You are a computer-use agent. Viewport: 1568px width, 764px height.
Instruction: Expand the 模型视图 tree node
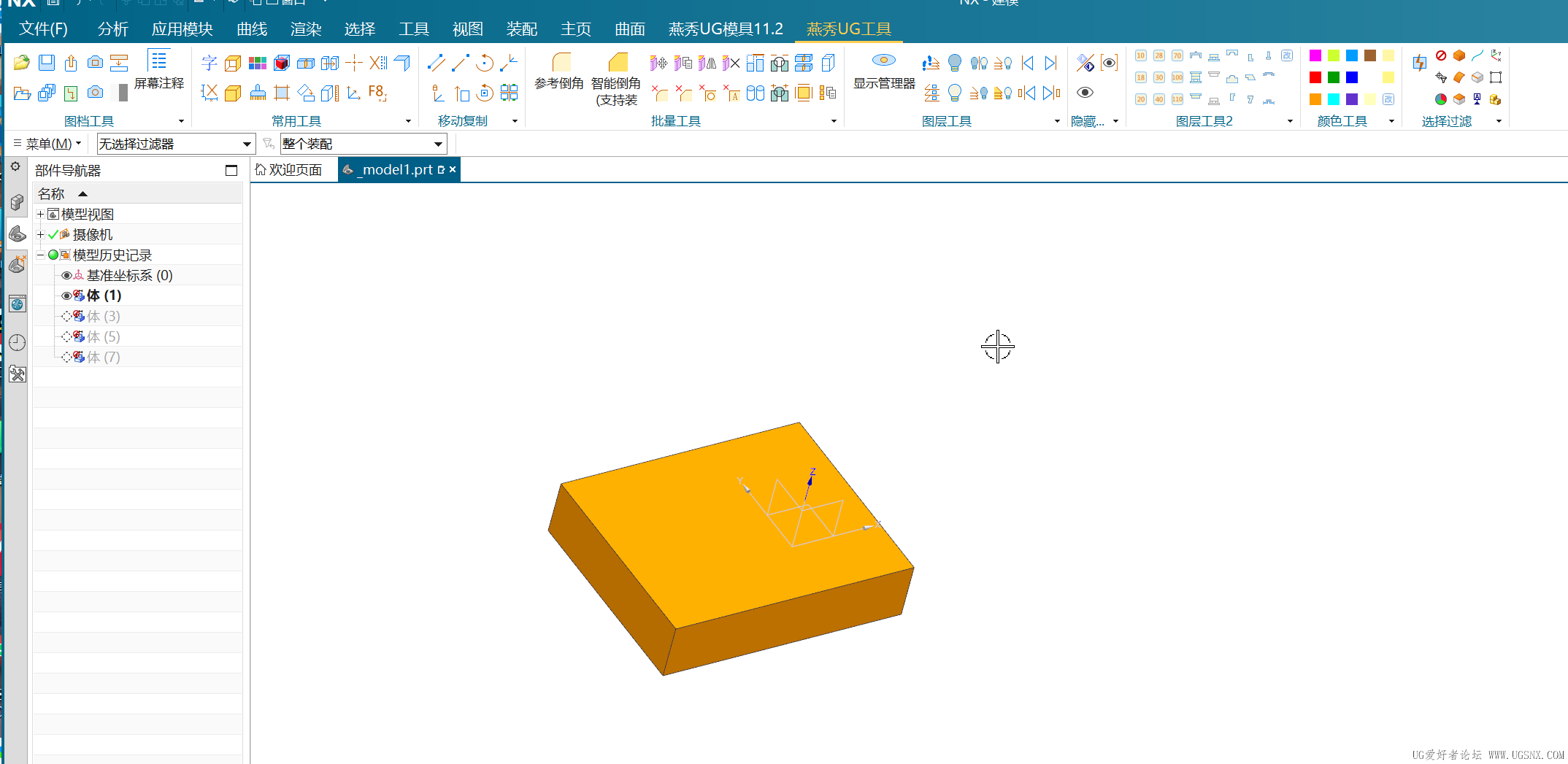click(41, 215)
